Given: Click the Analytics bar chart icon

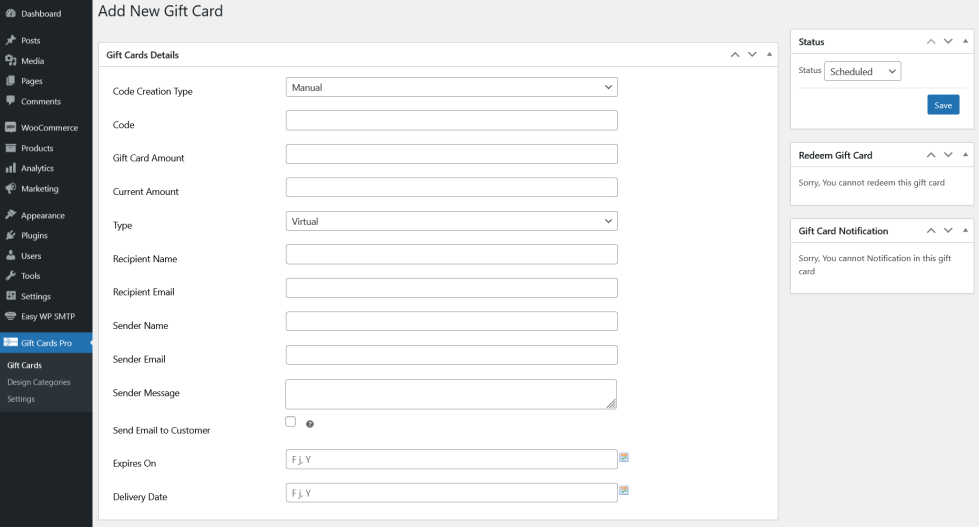Looking at the screenshot, I should point(10,168).
